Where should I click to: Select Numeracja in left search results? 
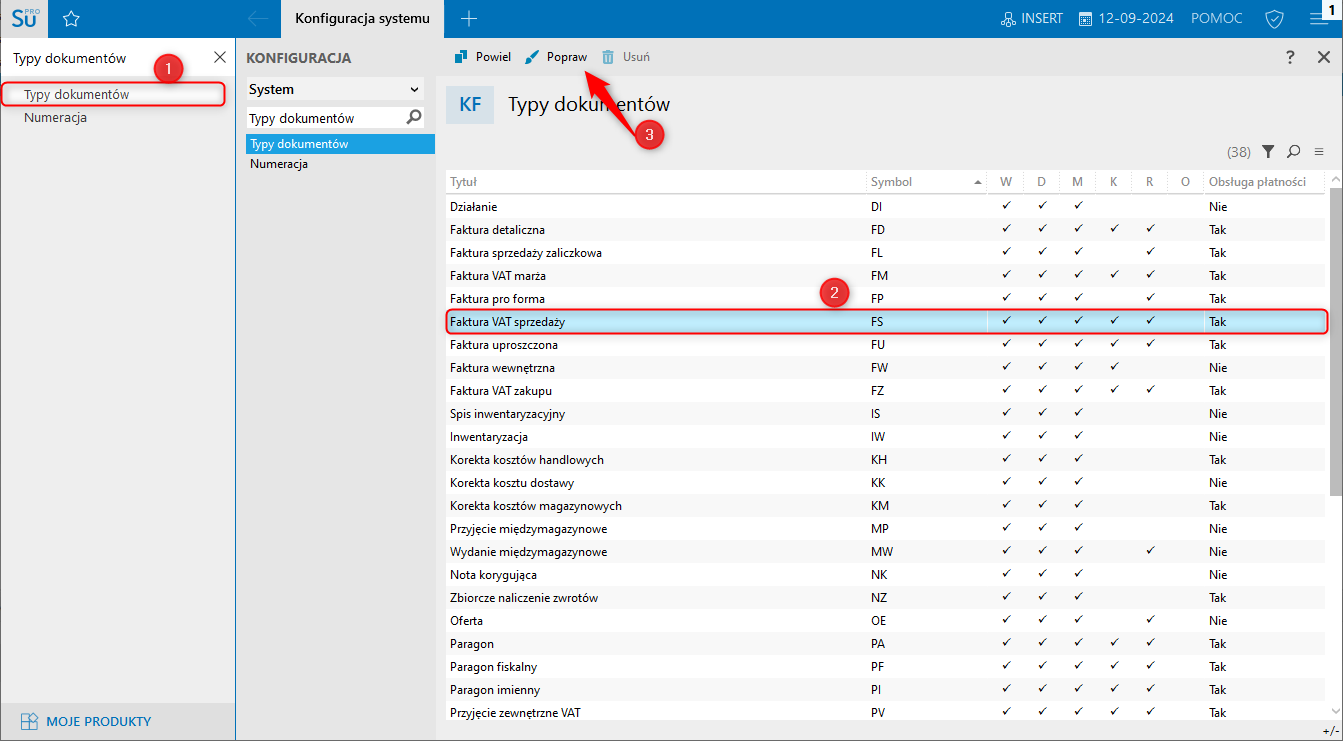56,117
